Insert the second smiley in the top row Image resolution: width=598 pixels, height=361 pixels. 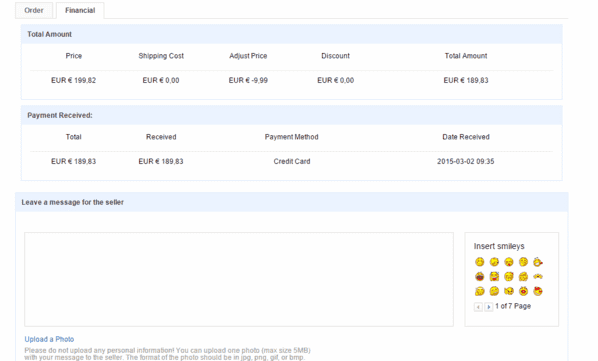[494, 262]
